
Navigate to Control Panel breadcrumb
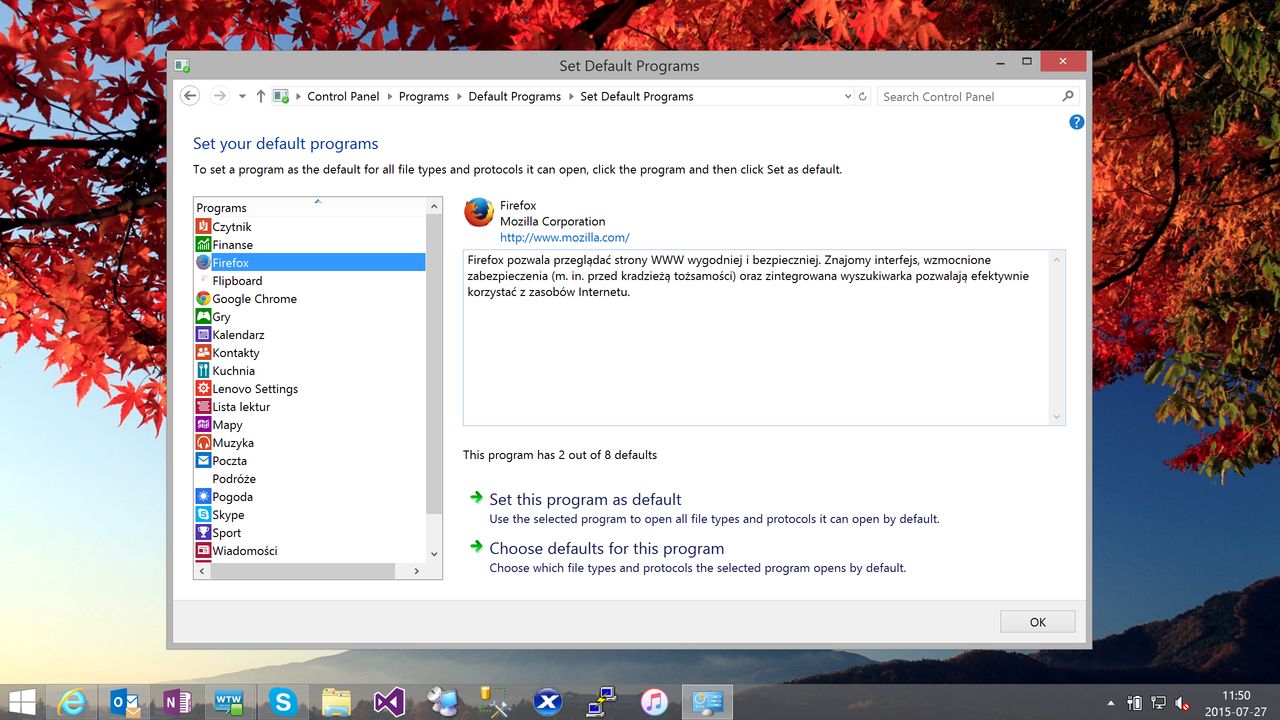tap(343, 96)
